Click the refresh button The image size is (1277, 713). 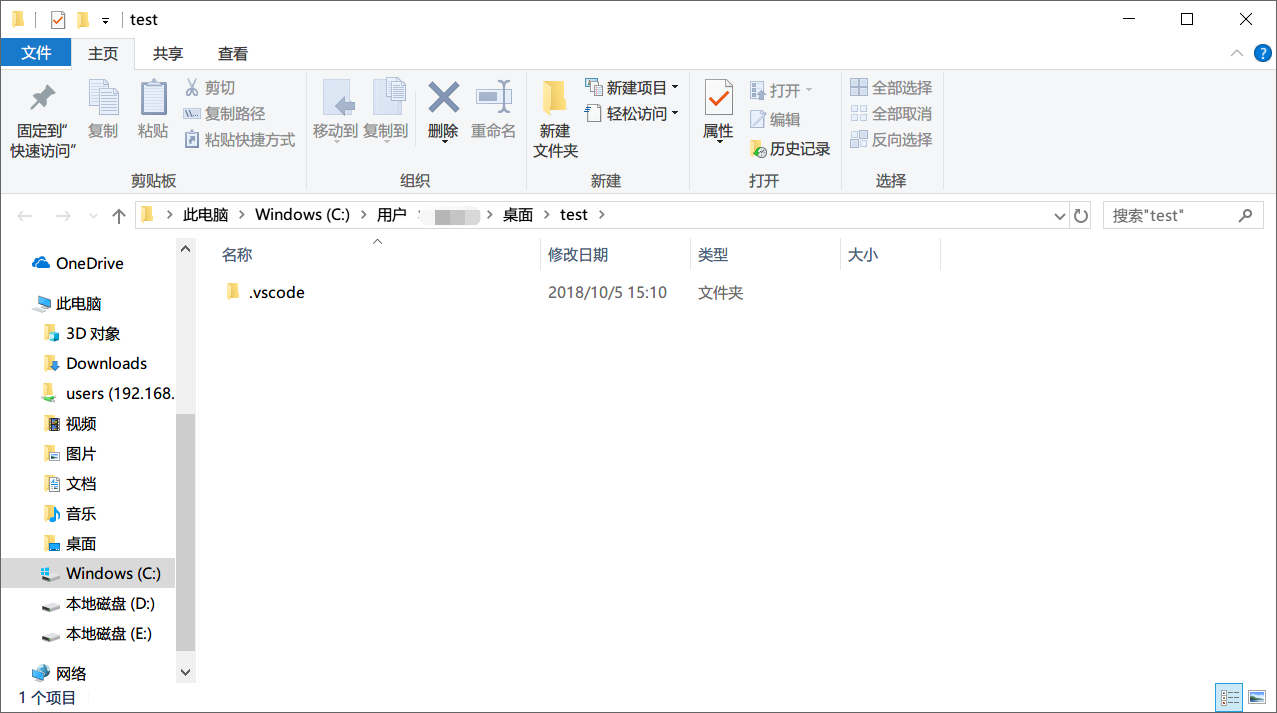point(1080,216)
